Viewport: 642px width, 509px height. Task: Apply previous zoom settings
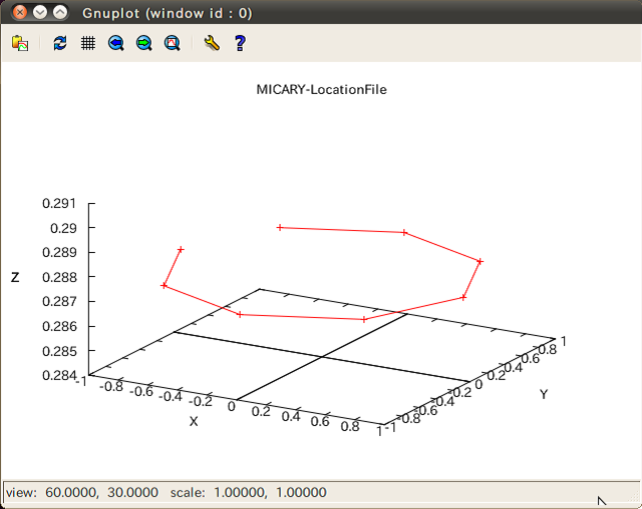tap(116, 43)
